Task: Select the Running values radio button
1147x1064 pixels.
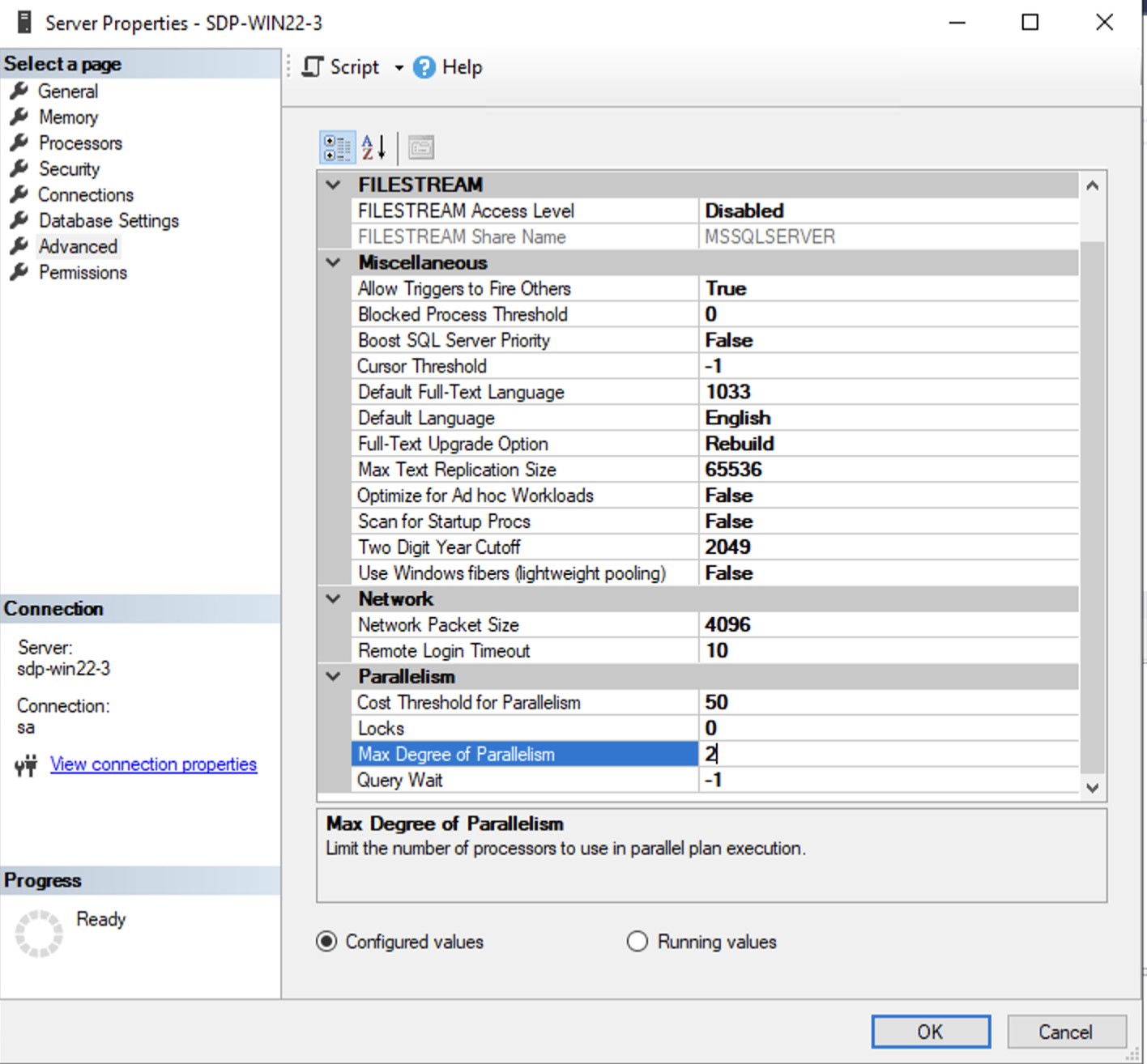Action: [637, 942]
